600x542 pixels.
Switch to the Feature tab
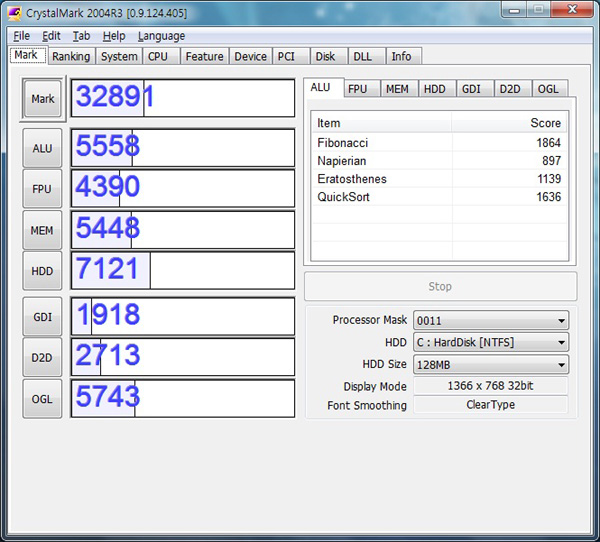[204, 56]
